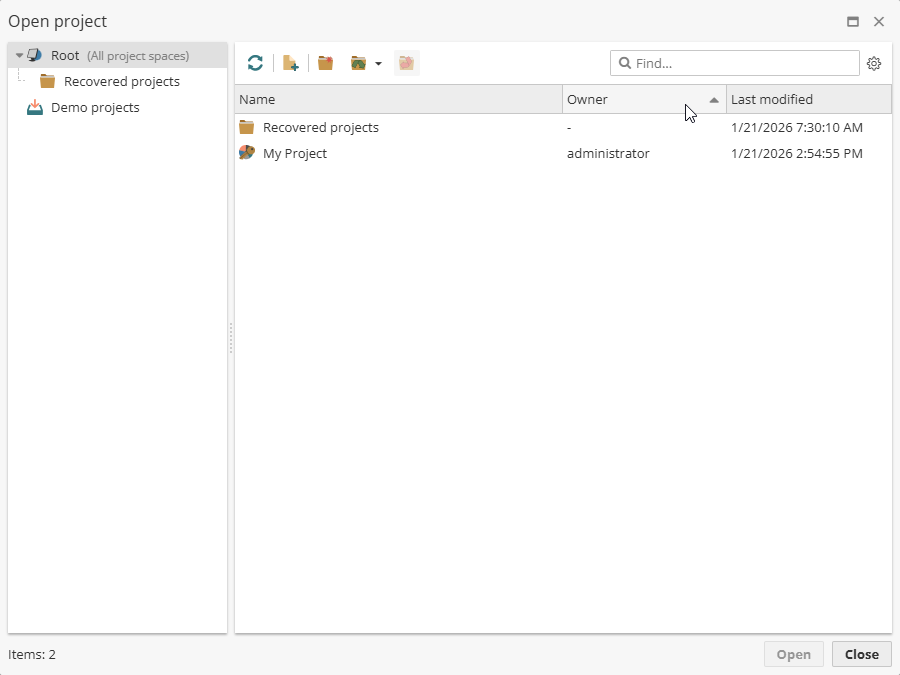
Task: Click the My Project pie-chart icon
Action: pyautogui.click(x=246, y=153)
